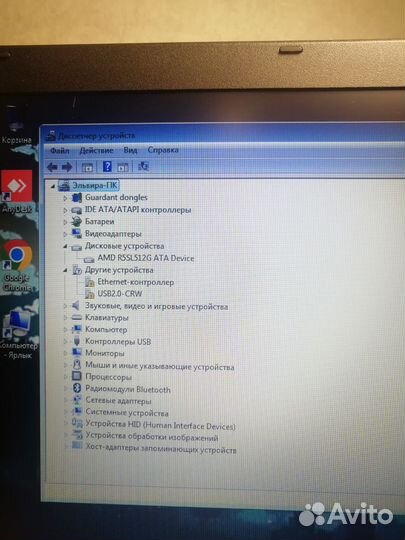Select the Компьютер - Ярлык desktop shortcut

[x=19, y=333]
